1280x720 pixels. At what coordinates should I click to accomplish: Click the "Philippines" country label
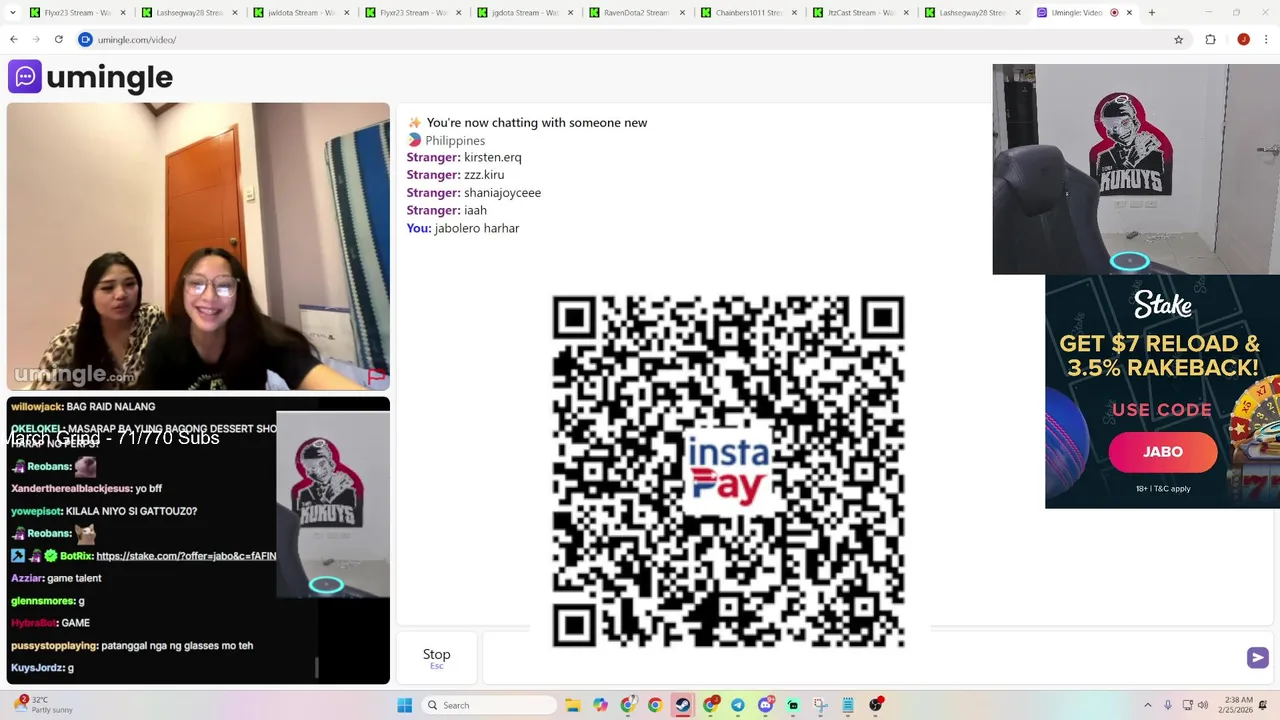click(455, 140)
